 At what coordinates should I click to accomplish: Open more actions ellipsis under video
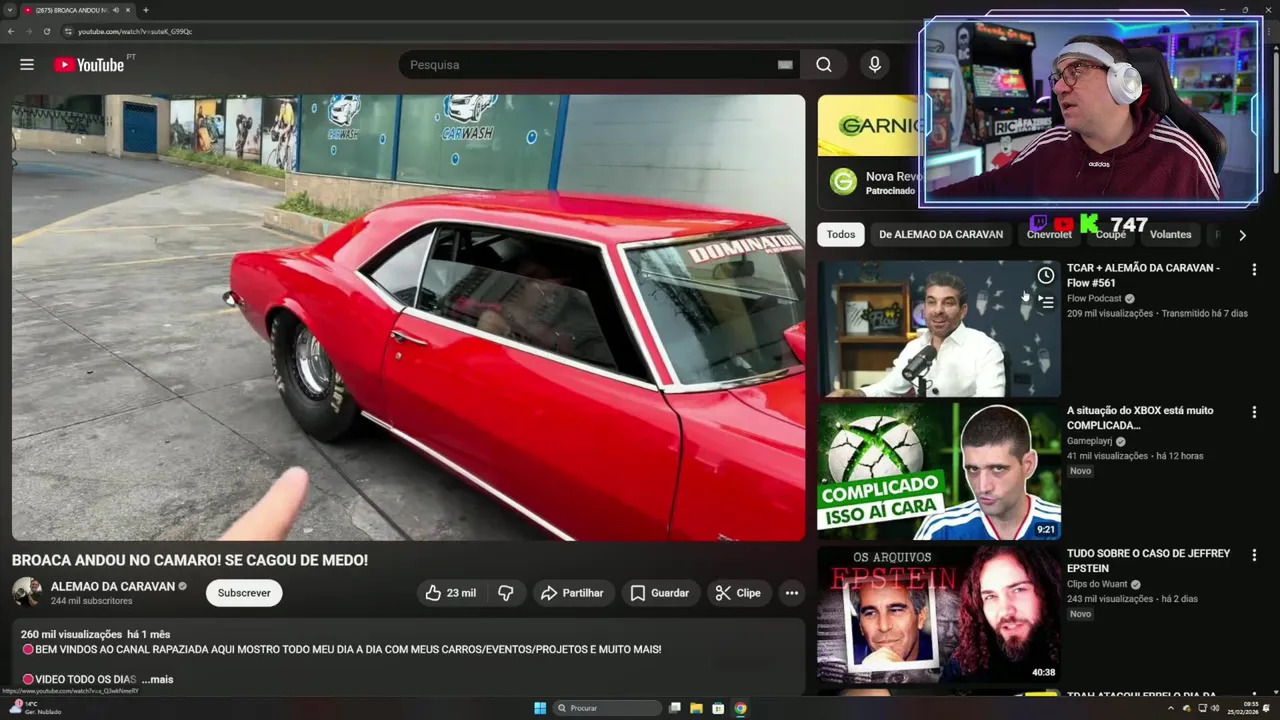792,593
